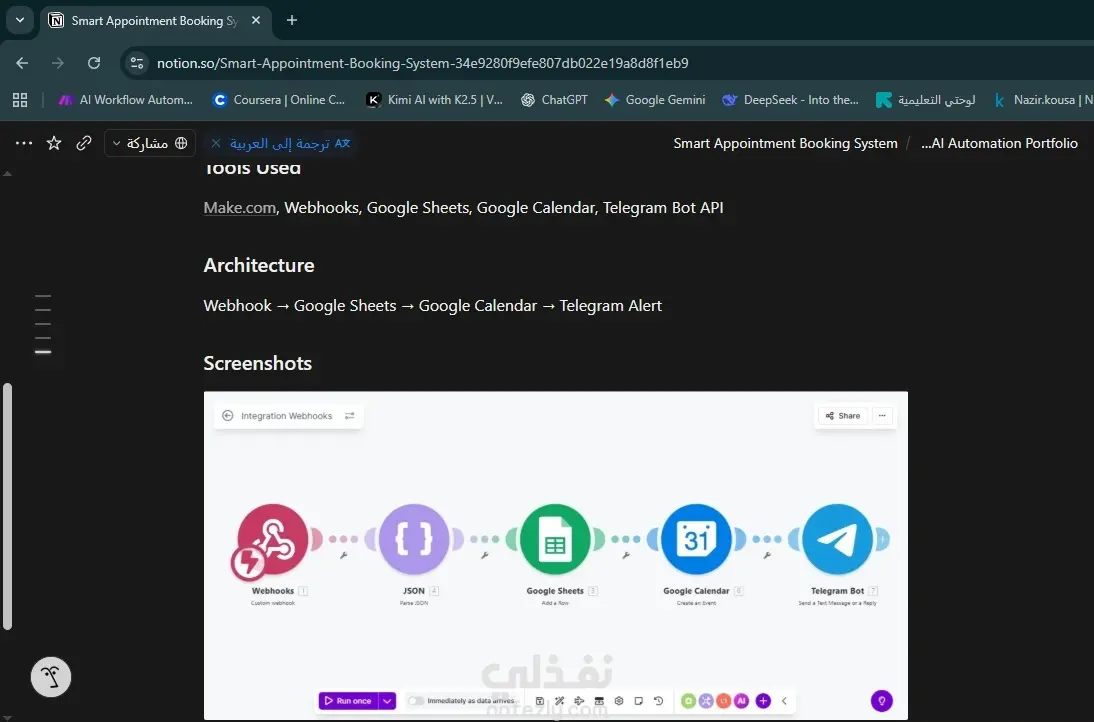The width and height of the screenshot is (1094, 722).
Task: Reload the Notion page
Action: 94,63
